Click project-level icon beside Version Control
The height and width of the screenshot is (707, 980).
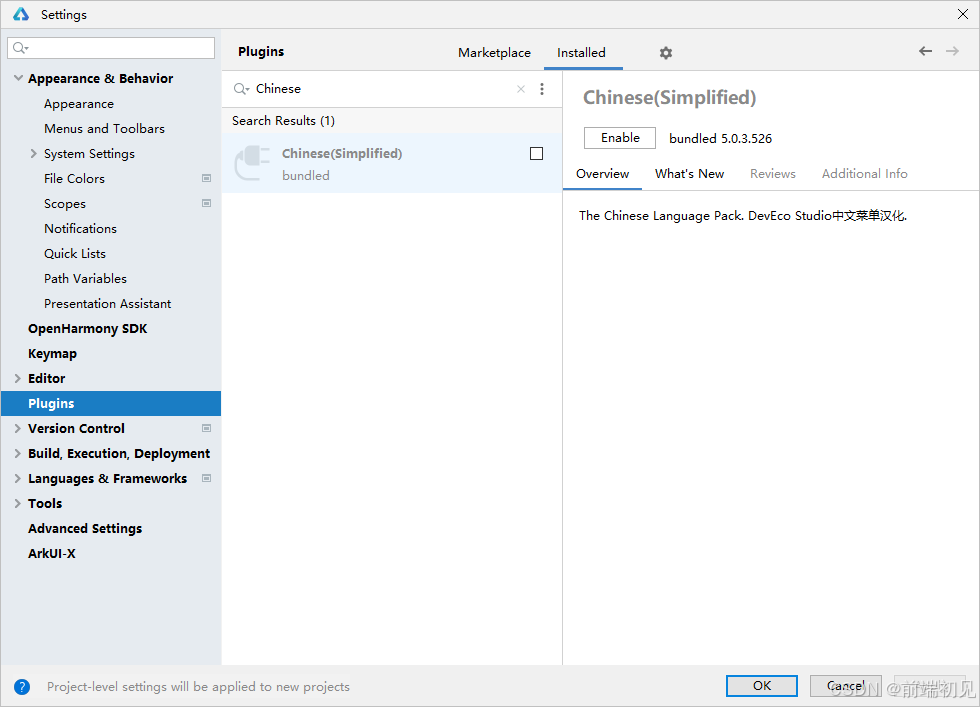(206, 428)
